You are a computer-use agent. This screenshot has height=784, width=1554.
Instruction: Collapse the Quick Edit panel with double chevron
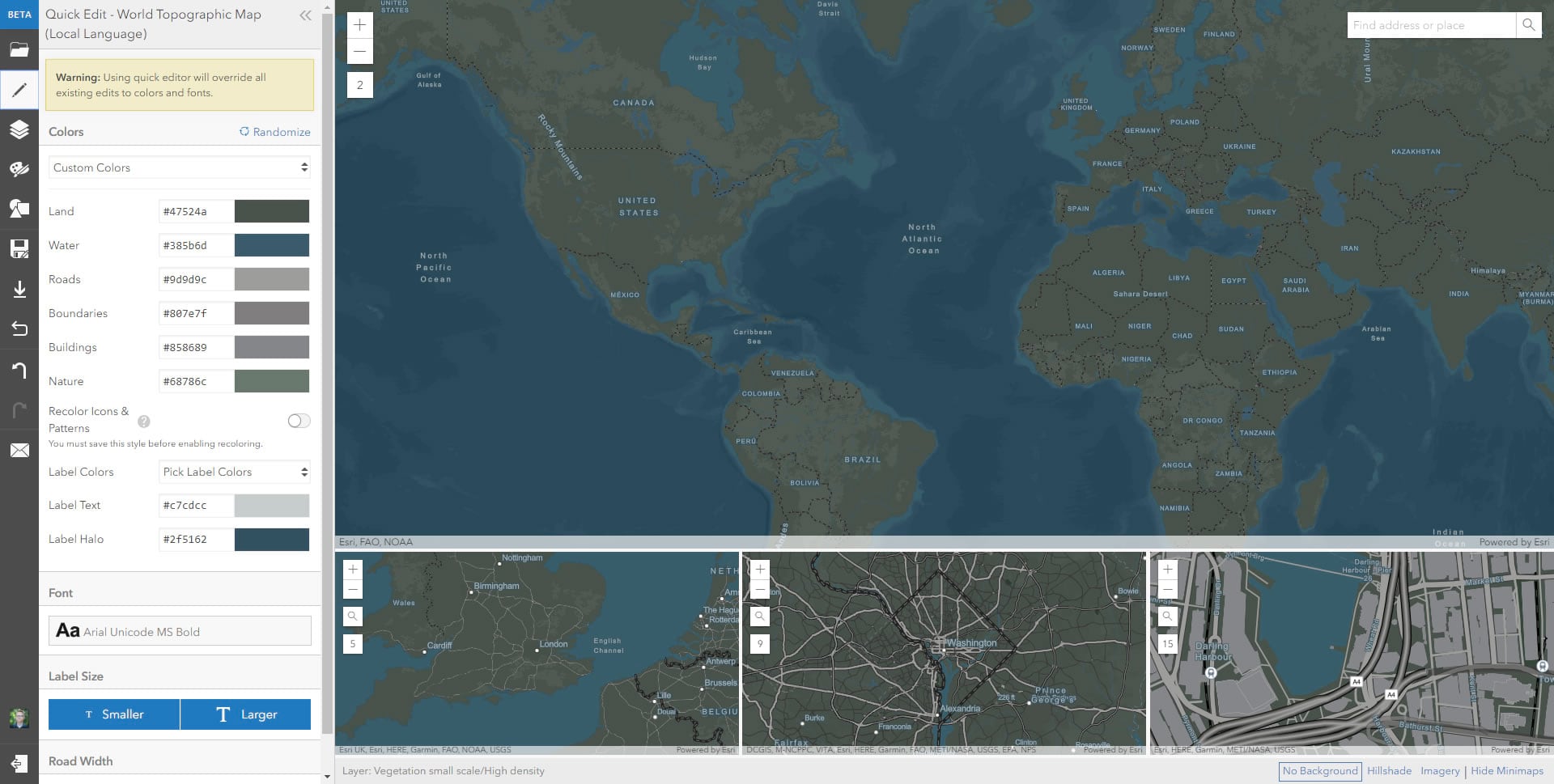[305, 15]
